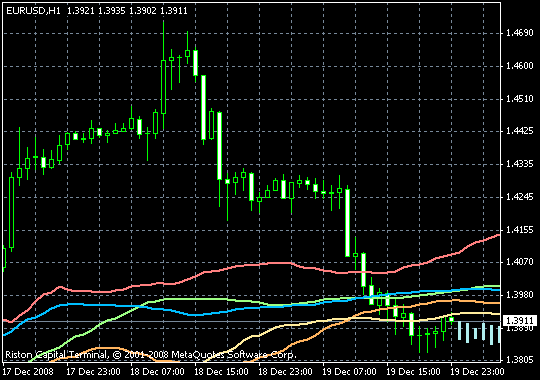540x380 pixels.
Task: Click the 1.4690 price axis label
Action: click(519, 33)
